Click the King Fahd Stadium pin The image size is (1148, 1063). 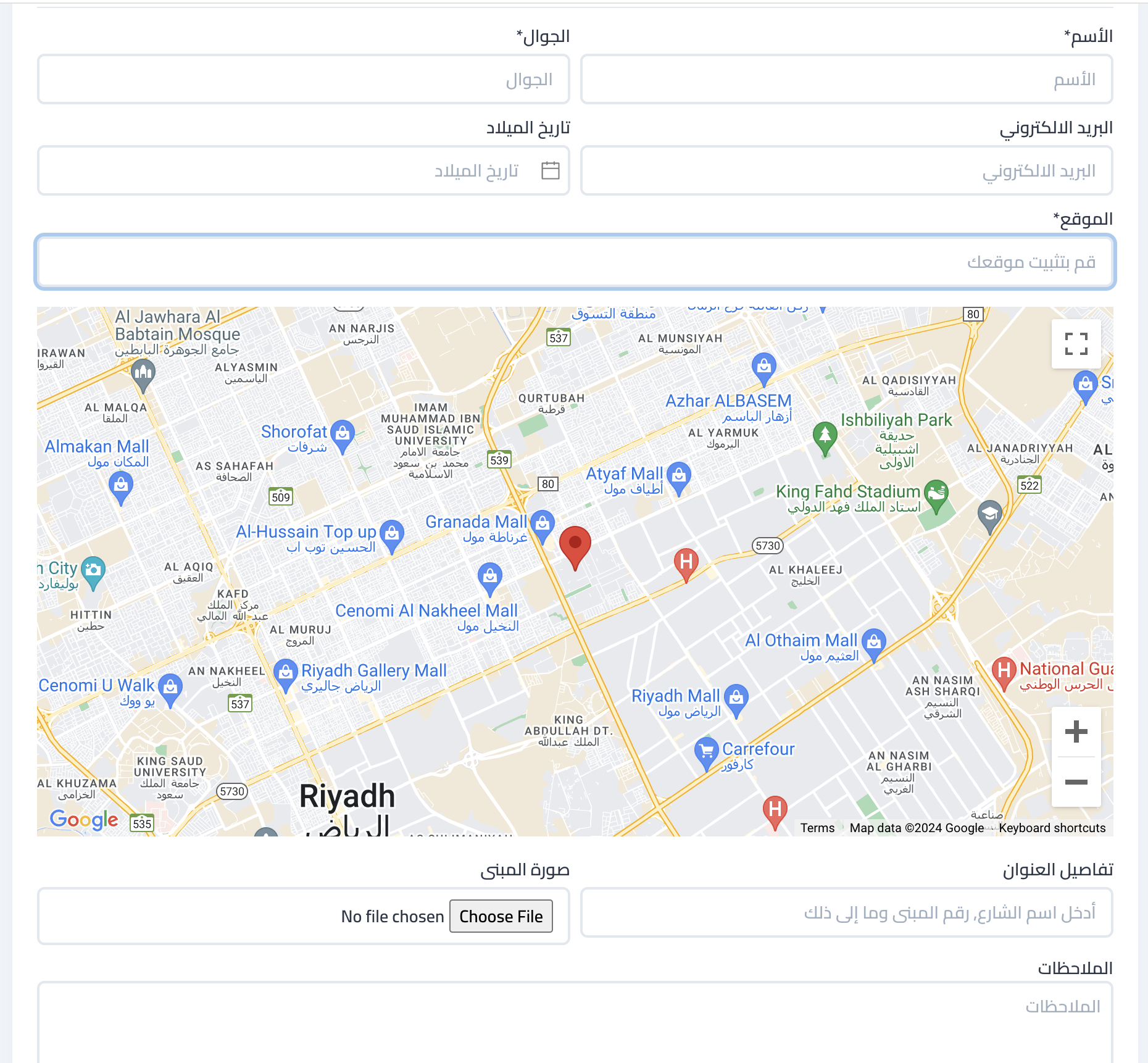coord(936,496)
